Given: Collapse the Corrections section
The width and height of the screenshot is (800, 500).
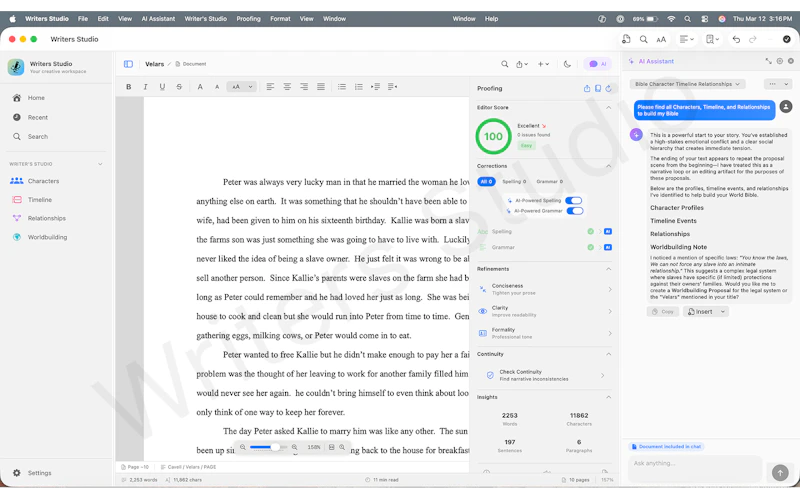Looking at the screenshot, I should click(x=608, y=166).
